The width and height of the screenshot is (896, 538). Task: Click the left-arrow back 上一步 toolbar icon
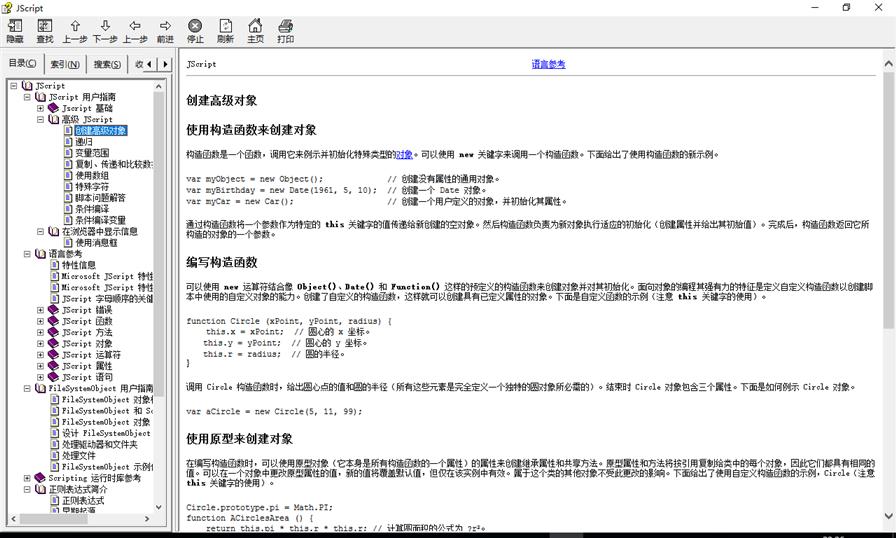pyautogui.click(x=135, y=26)
